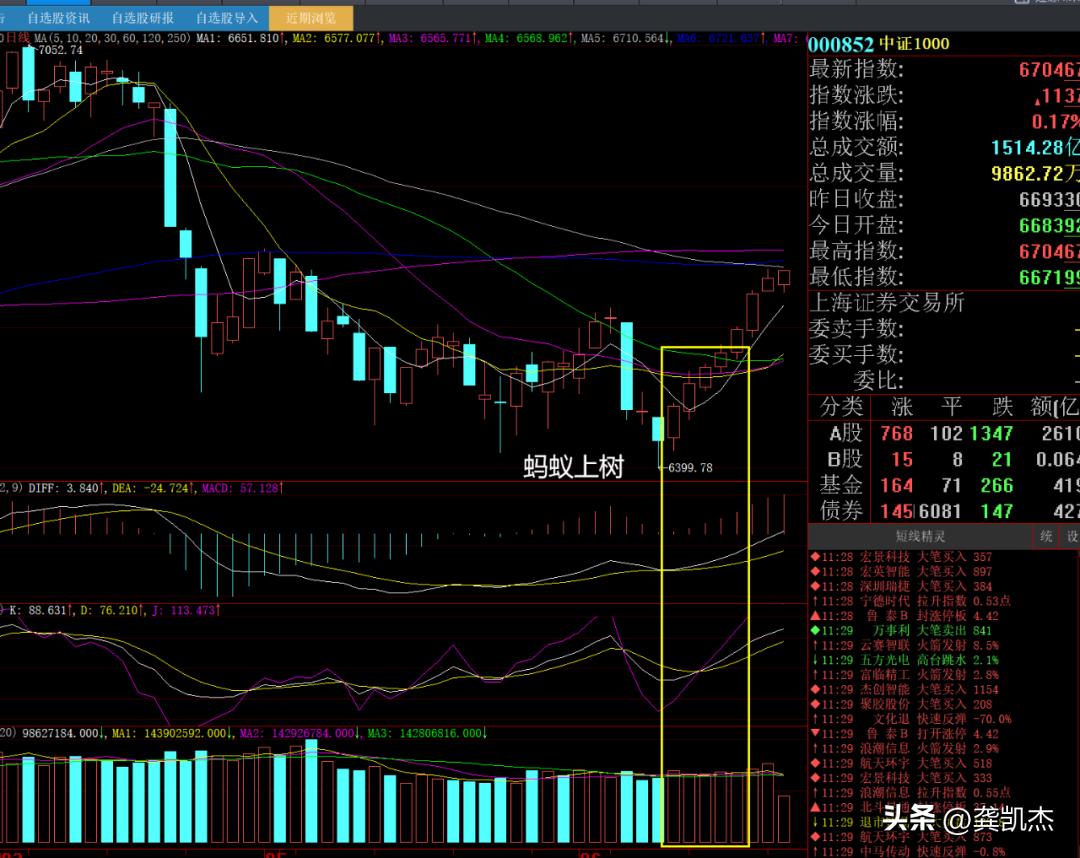Open the 自选股资讯 tab

click(x=58, y=18)
